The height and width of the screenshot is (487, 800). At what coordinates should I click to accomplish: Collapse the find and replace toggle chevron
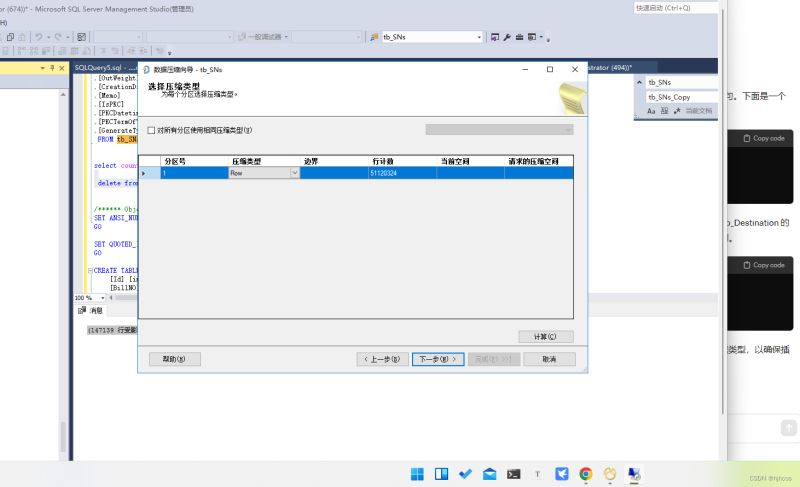(639, 82)
